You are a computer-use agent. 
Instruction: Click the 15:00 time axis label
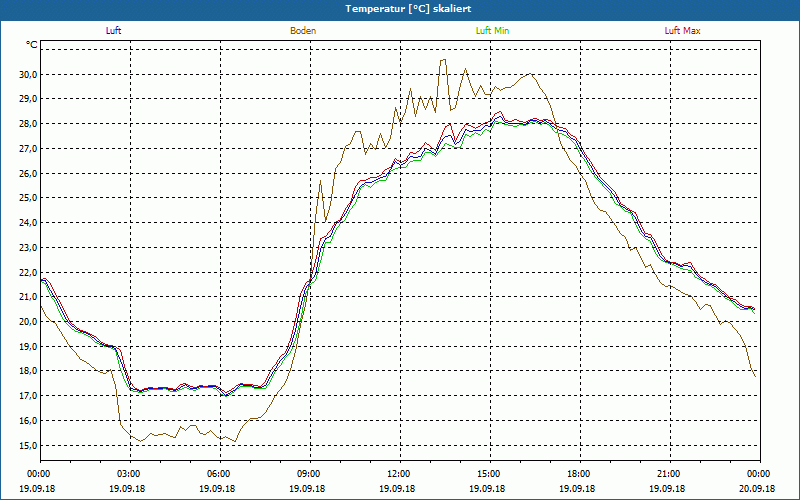(x=490, y=474)
